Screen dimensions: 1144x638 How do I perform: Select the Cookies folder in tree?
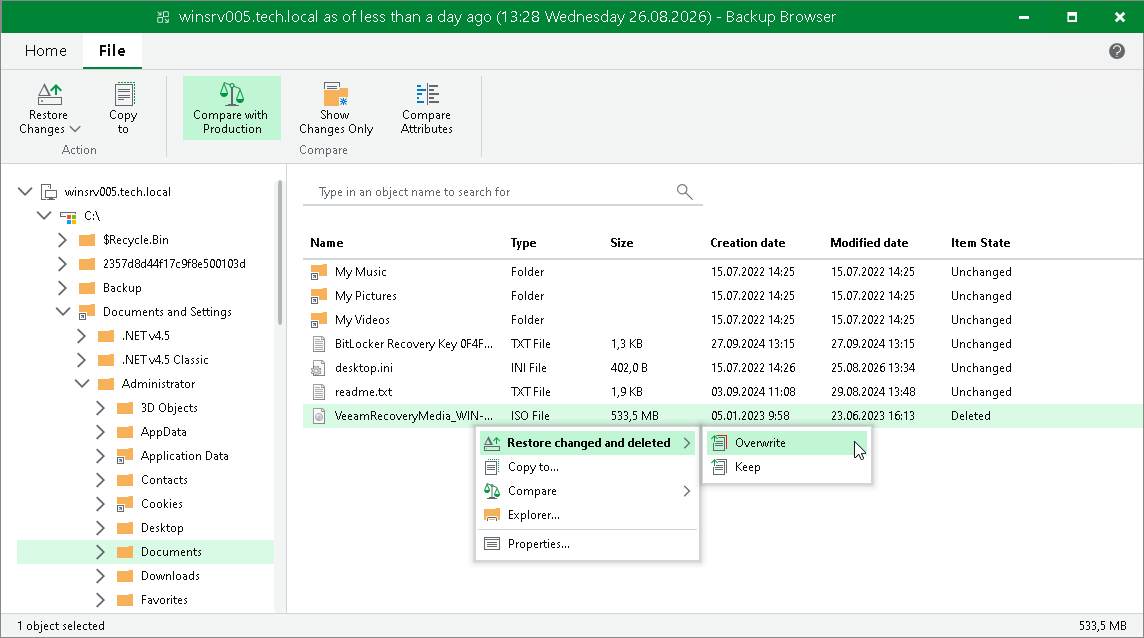[x=162, y=504]
